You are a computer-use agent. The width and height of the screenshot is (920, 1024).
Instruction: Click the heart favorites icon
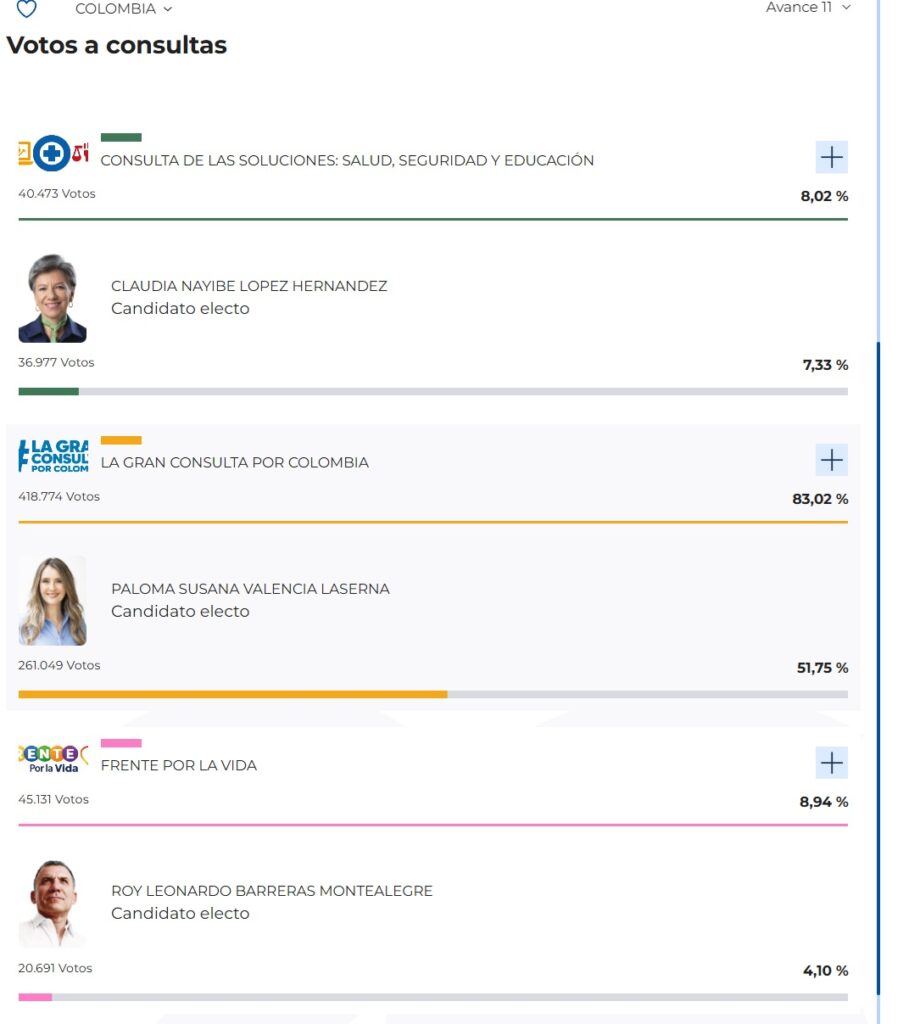coord(25,9)
